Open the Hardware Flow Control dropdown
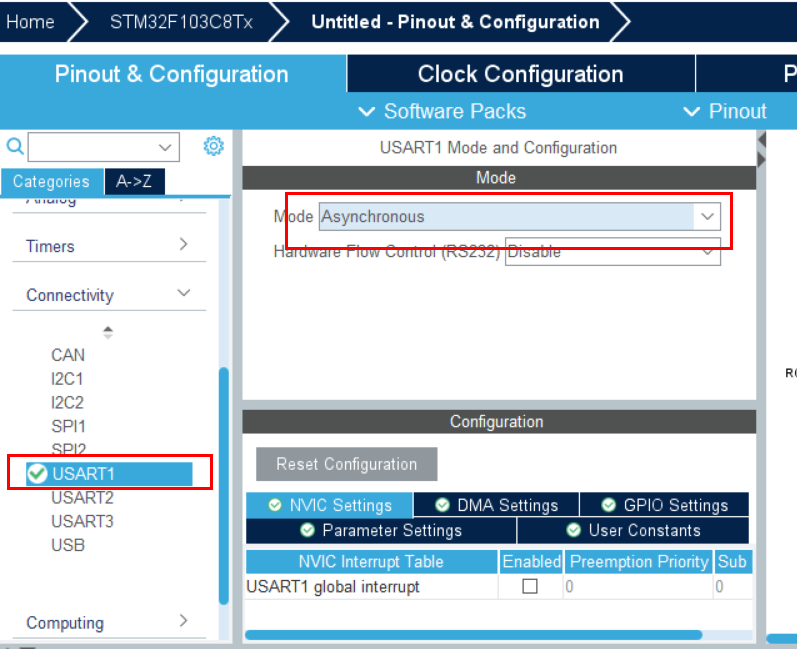The image size is (797, 649). tap(612, 251)
